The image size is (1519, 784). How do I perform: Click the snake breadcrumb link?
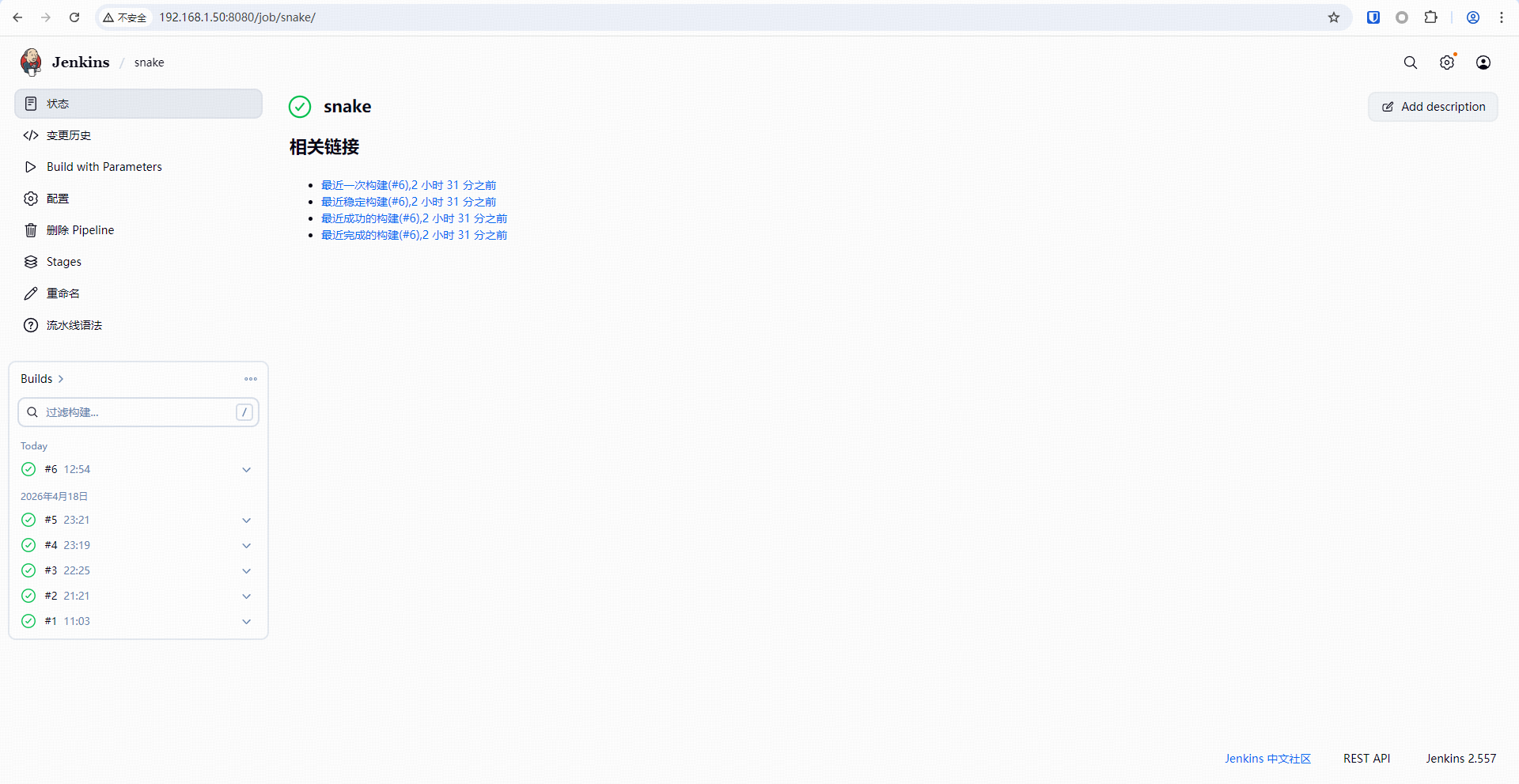(x=149, y=62)
